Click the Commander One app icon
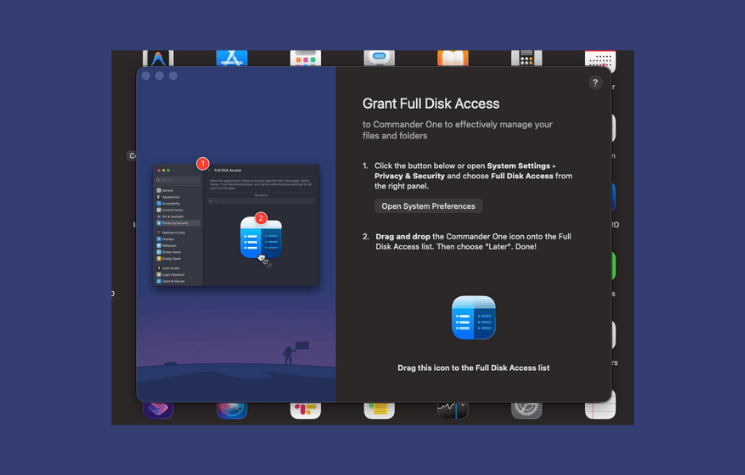The height and width of the screenshot is (475, 745). coord(473,318)
